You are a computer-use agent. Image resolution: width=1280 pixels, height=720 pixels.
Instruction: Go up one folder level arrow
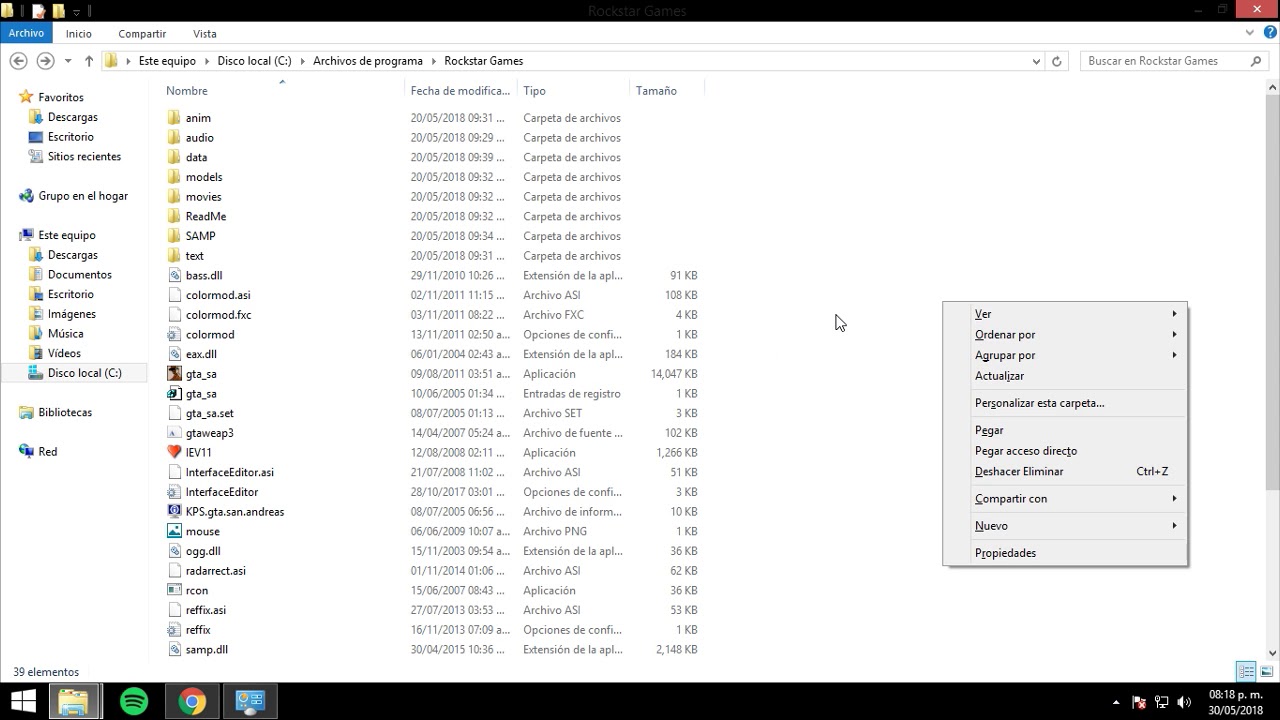89,61
